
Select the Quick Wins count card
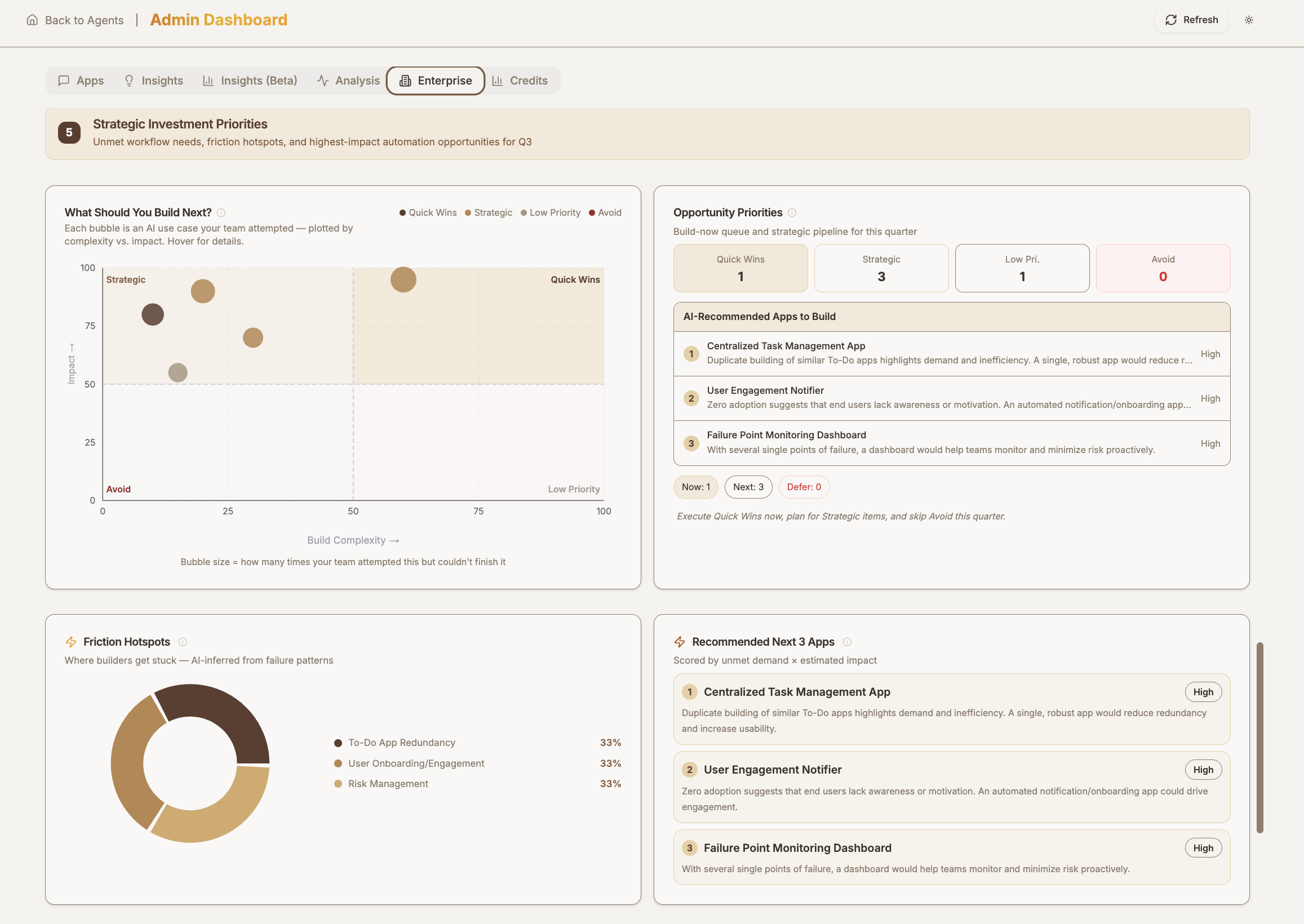[x=740, y=269]
